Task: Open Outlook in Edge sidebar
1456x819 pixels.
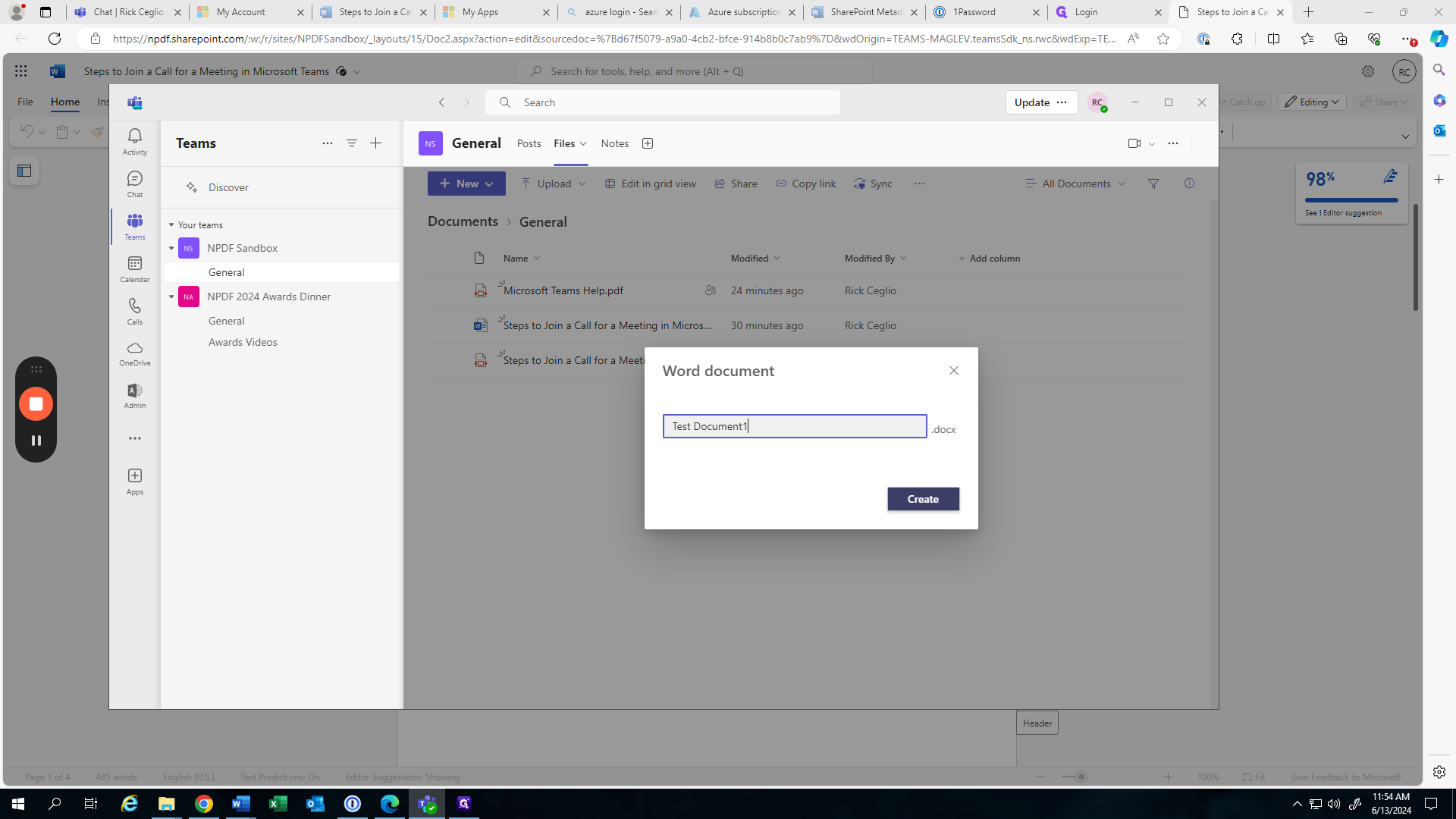Action: 1439,131
